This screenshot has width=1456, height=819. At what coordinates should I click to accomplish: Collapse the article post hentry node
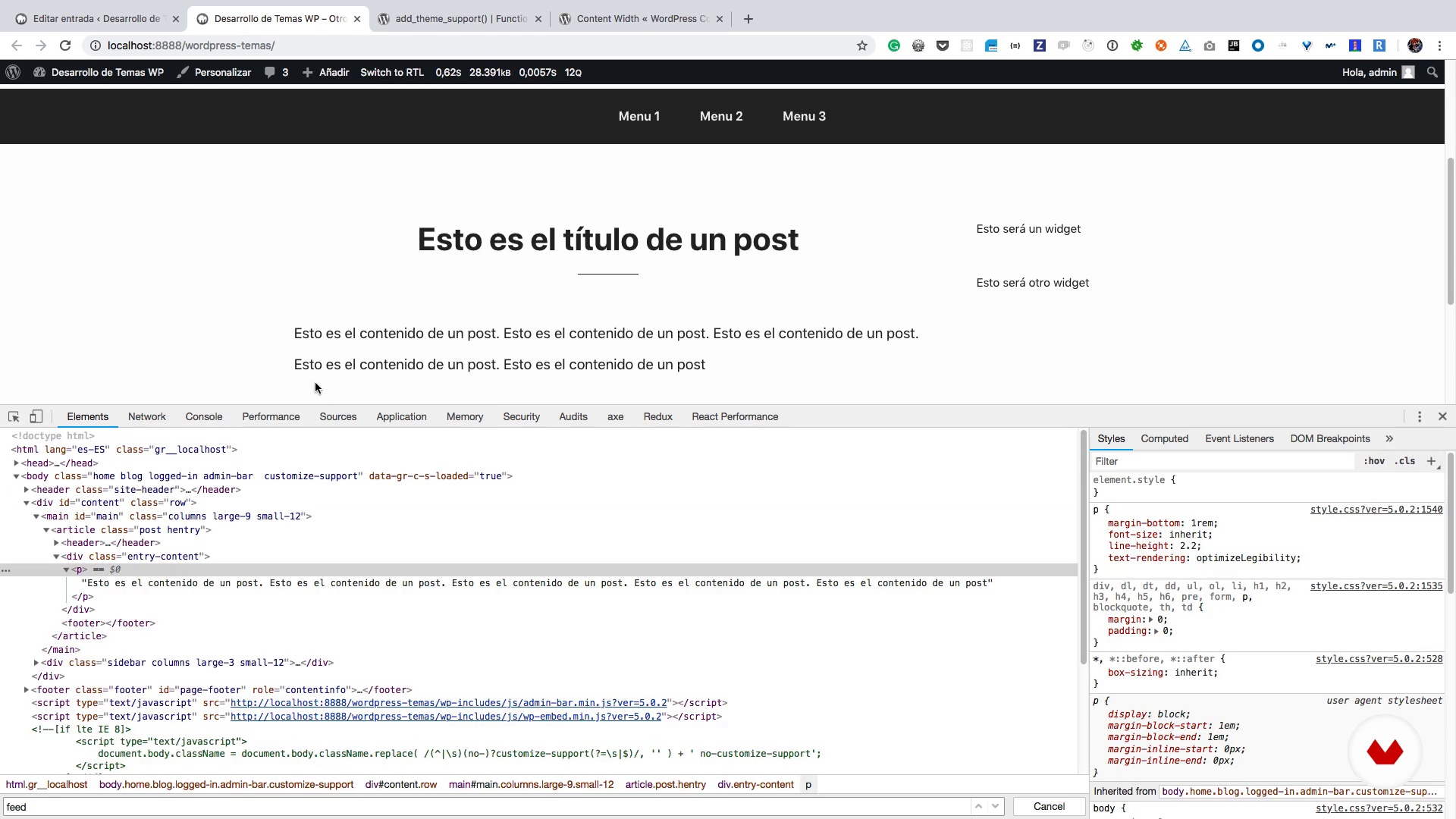tap(46, 530)
